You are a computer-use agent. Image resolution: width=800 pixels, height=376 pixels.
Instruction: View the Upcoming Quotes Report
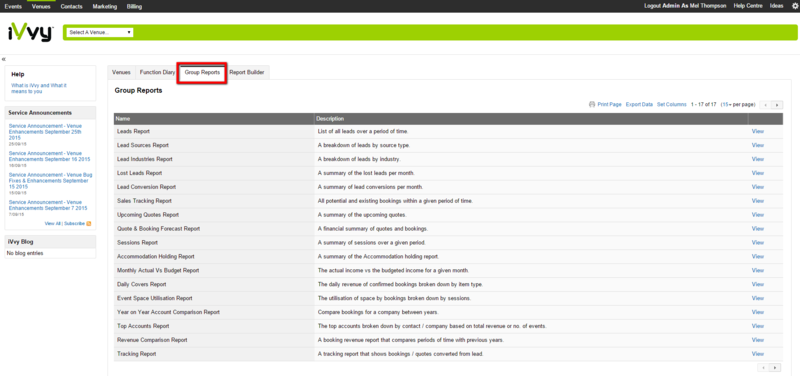(758, 215)
